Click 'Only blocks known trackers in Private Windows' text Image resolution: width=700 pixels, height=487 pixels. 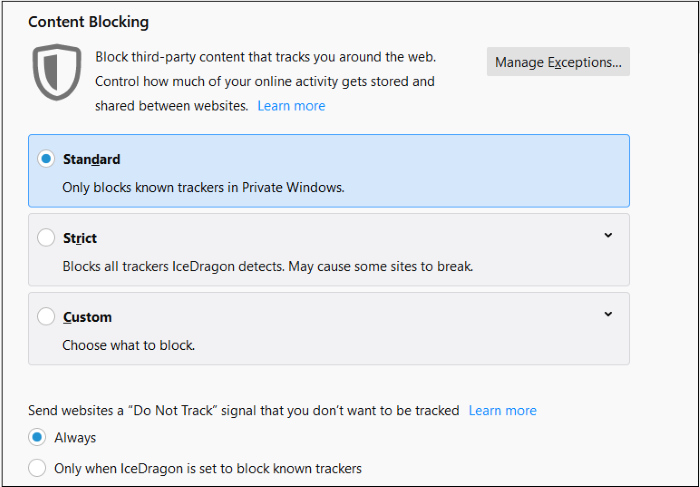[203, 187]
